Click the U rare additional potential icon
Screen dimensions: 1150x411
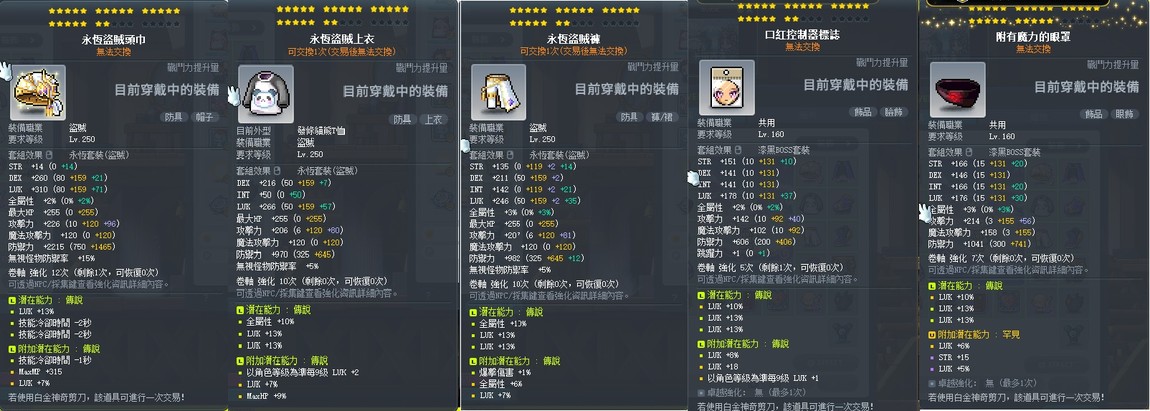(x=931, y=335)
